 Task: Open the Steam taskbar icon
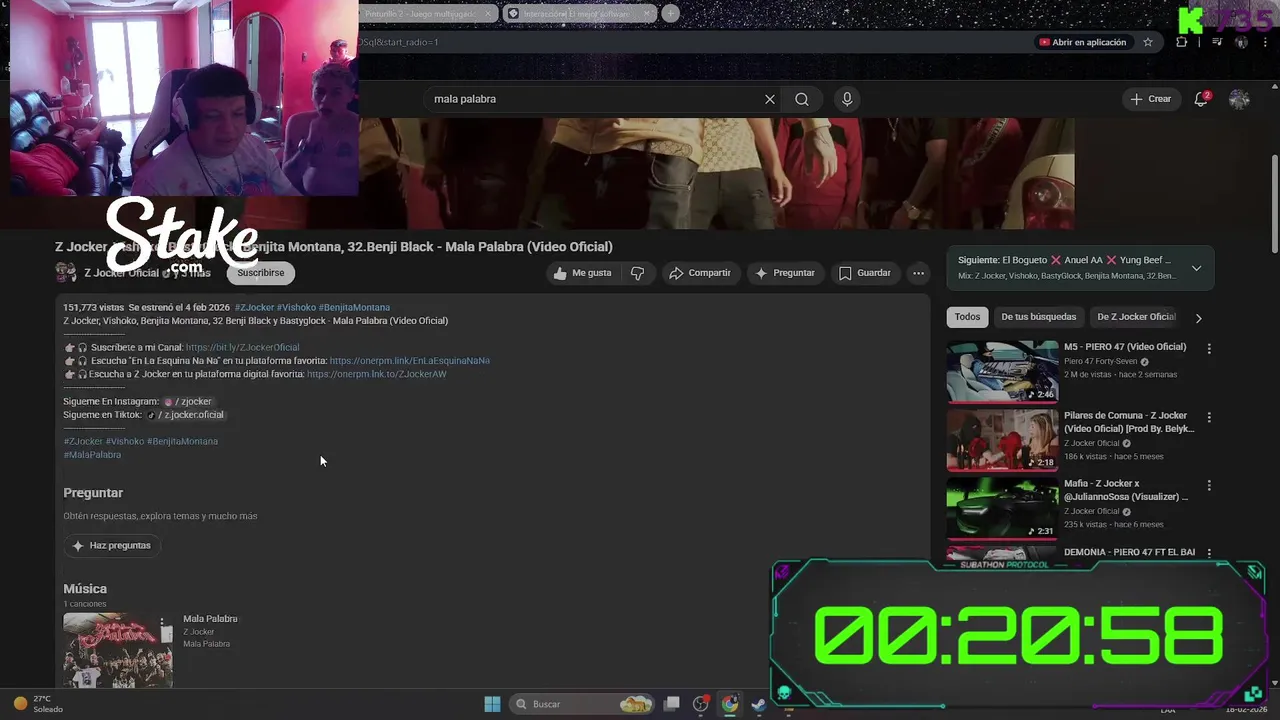click(759, 704)
